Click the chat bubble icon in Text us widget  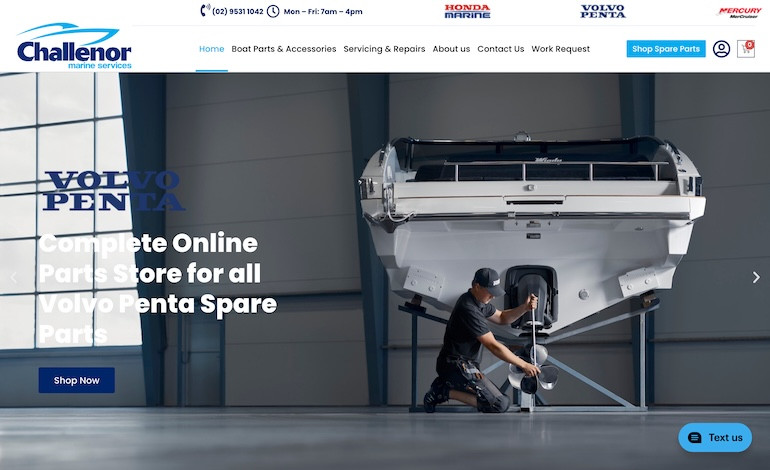[694, 438]
